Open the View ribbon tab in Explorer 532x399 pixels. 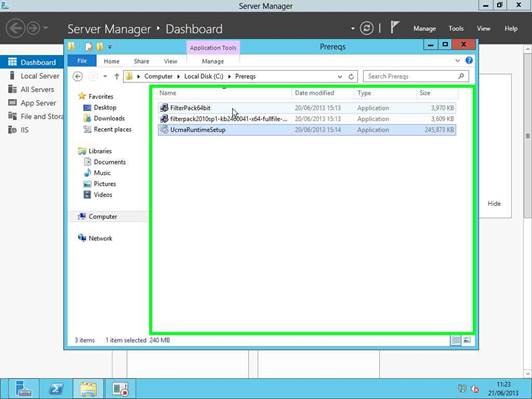point(171,61)
